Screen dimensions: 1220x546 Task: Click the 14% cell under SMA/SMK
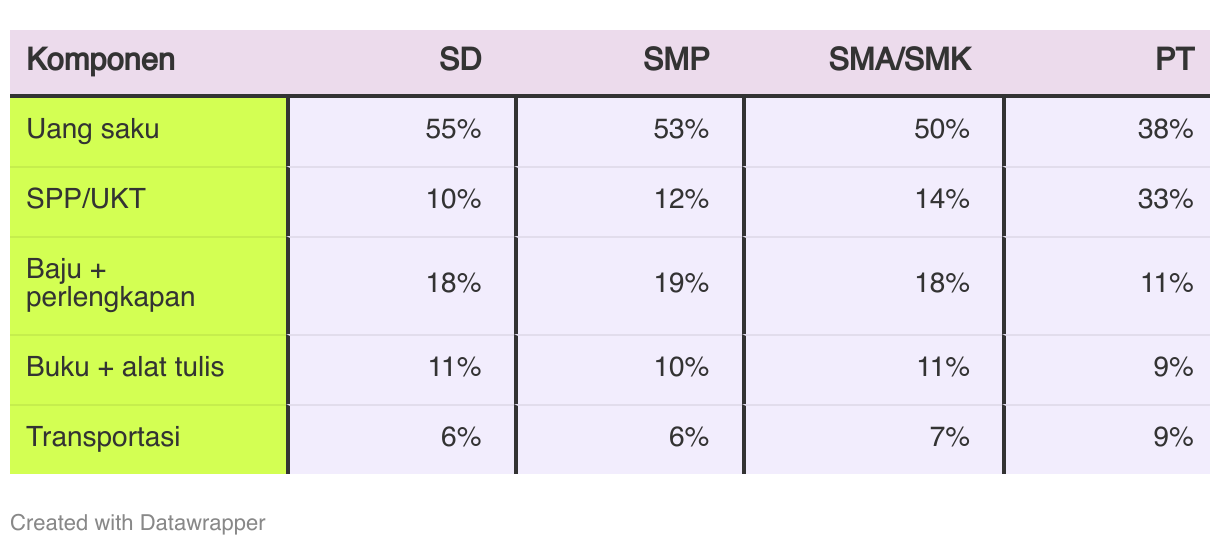coord(942,198)
